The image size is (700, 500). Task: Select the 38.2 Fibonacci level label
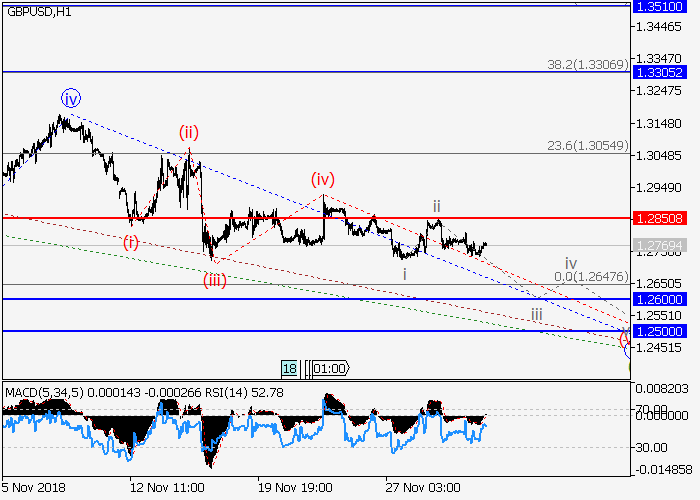point(587,64)
